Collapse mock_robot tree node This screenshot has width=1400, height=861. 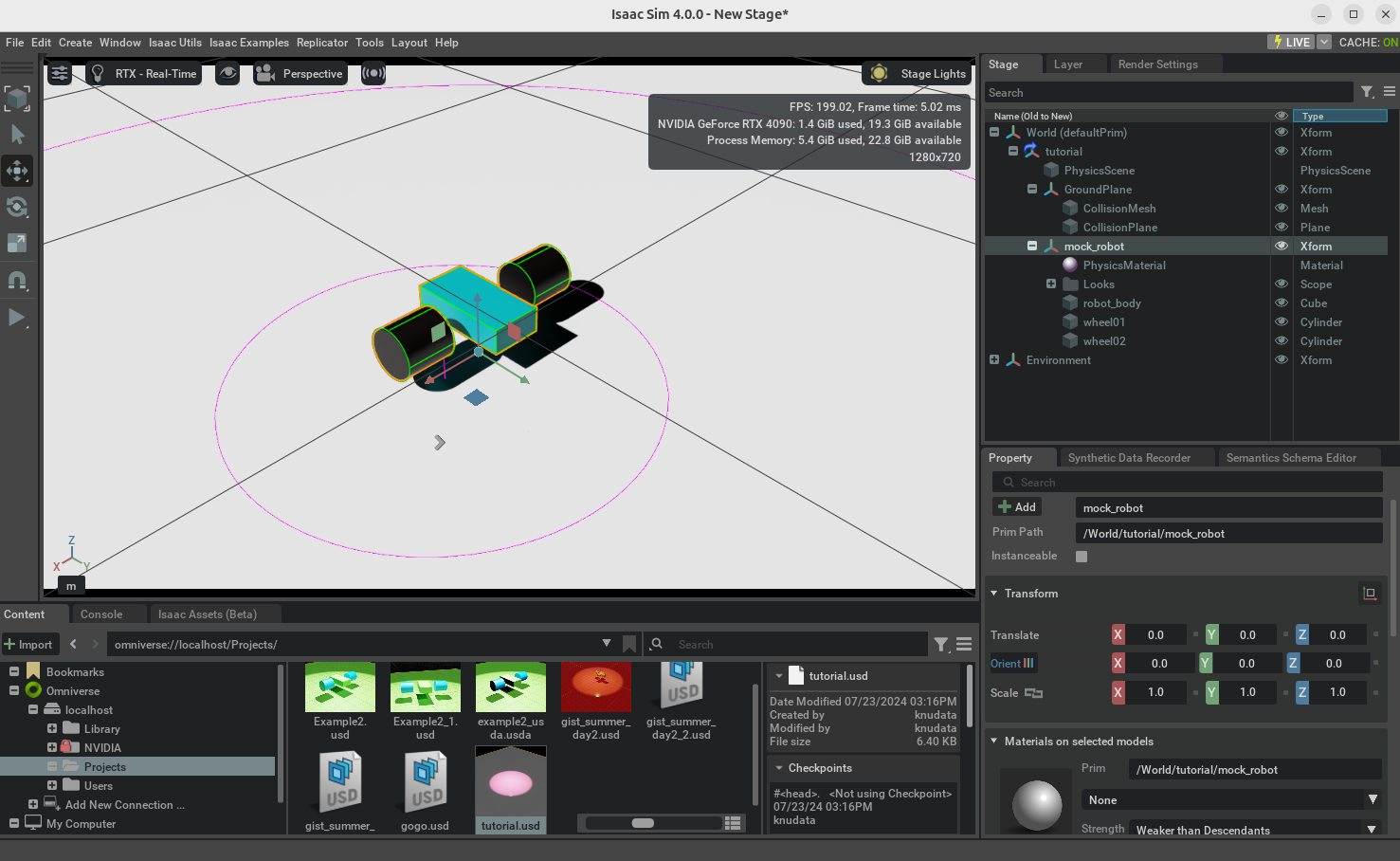(1032, 247)
